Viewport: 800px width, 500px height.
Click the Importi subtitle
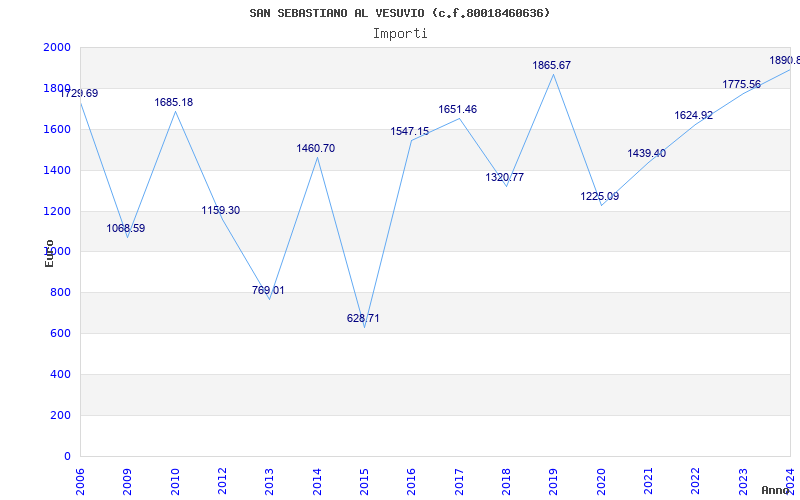400,34
